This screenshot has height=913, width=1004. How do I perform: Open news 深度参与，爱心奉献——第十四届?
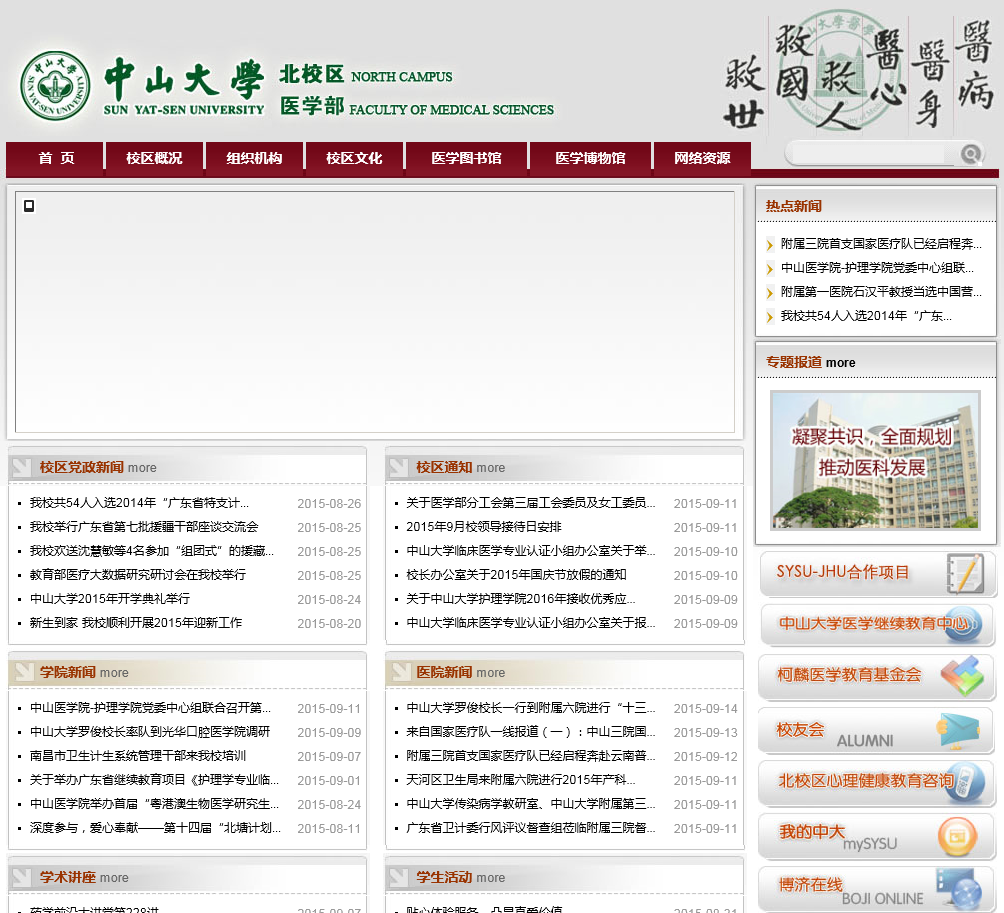155,828
